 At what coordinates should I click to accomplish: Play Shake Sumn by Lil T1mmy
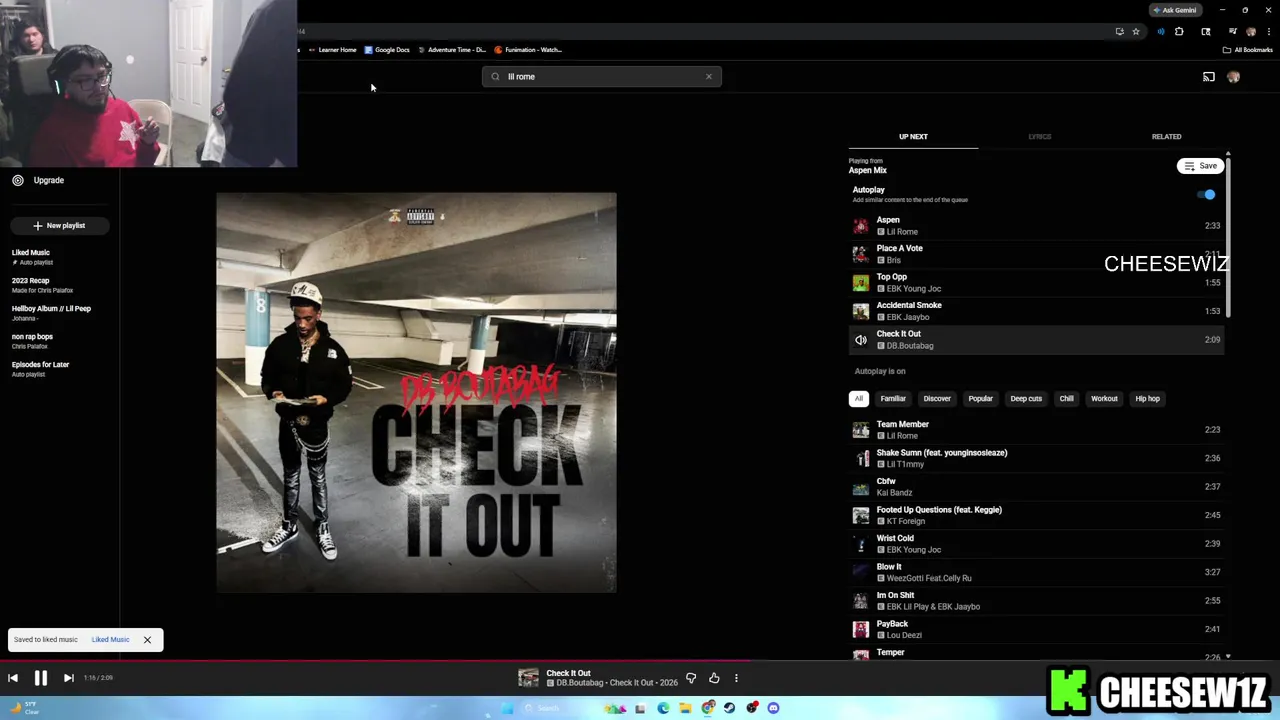pos(1036,458)
